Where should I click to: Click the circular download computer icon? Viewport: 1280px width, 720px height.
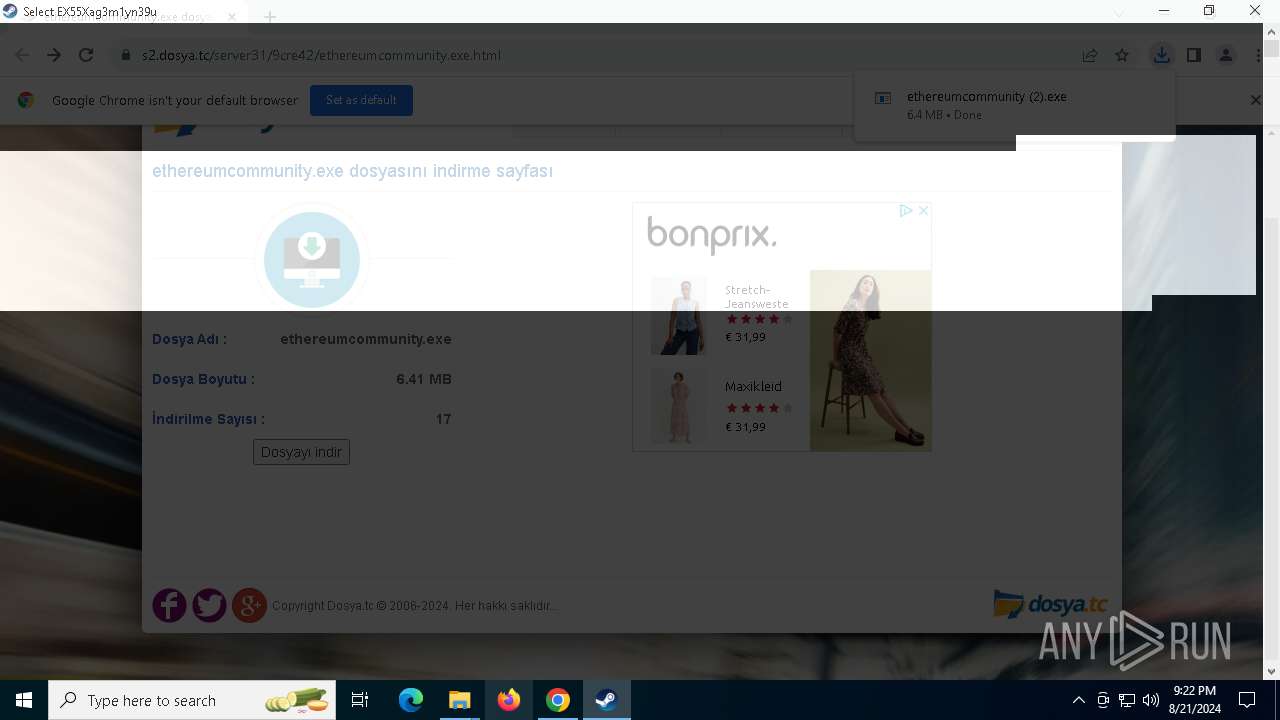pos(312,260)
